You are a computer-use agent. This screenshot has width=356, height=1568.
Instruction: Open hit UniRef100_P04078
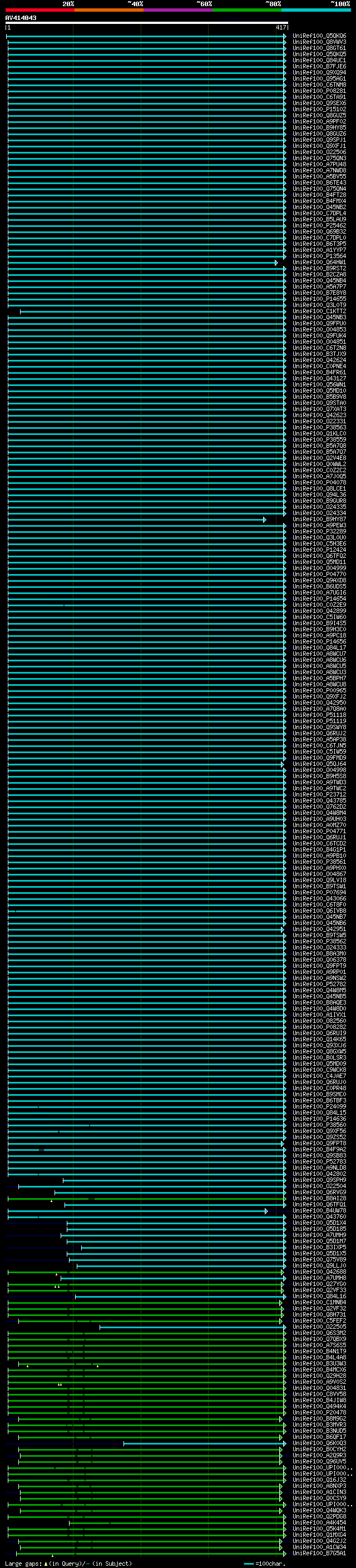(x=319, y=483)
